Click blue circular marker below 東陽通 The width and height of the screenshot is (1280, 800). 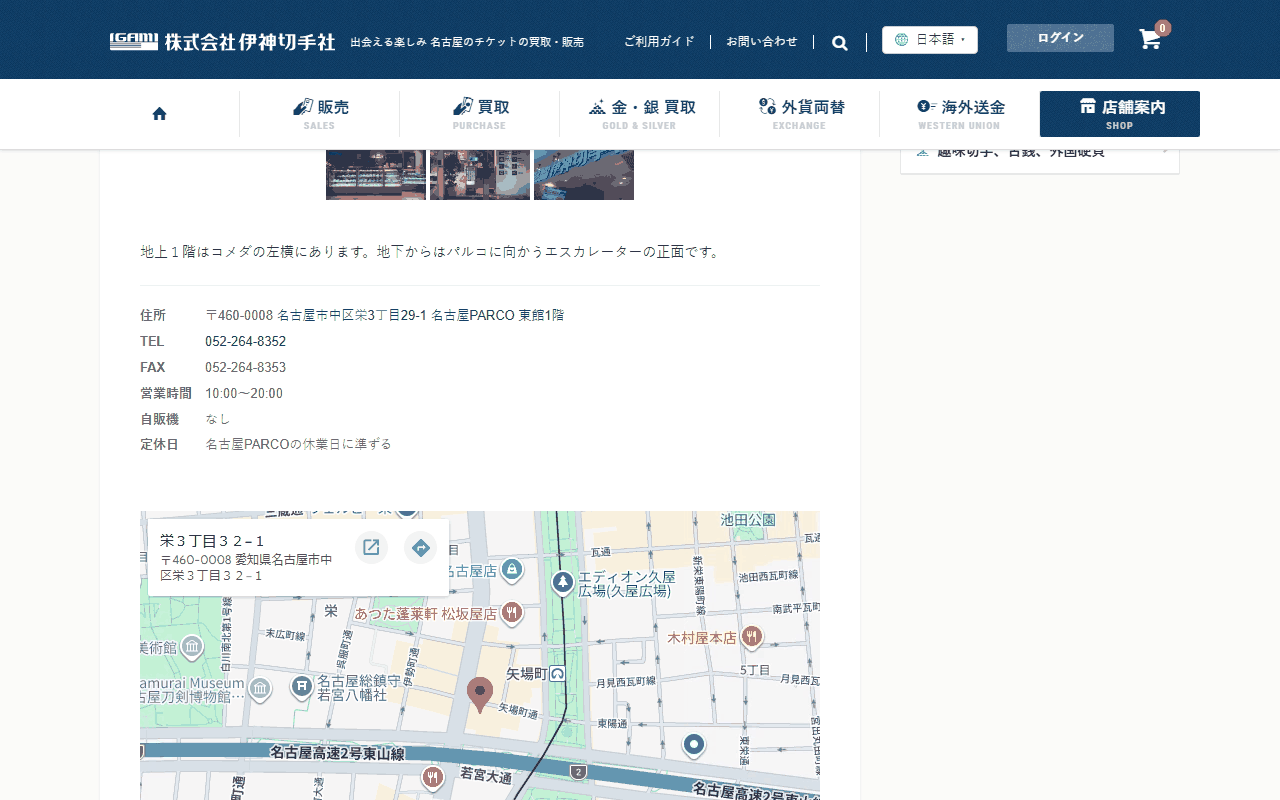[x=694, y=744]
